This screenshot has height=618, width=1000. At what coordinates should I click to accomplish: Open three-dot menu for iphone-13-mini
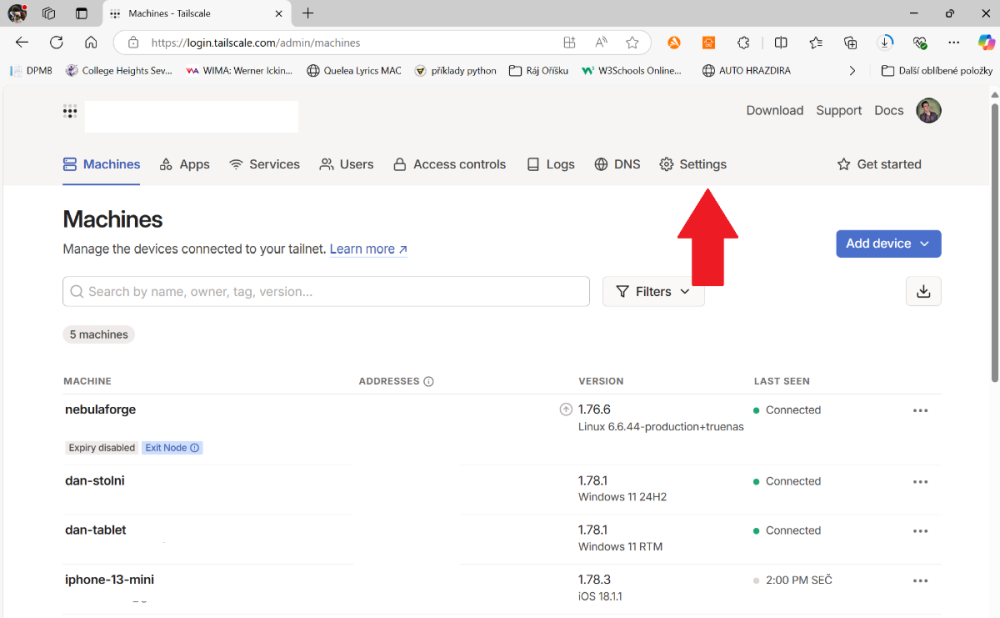[920, 581]
